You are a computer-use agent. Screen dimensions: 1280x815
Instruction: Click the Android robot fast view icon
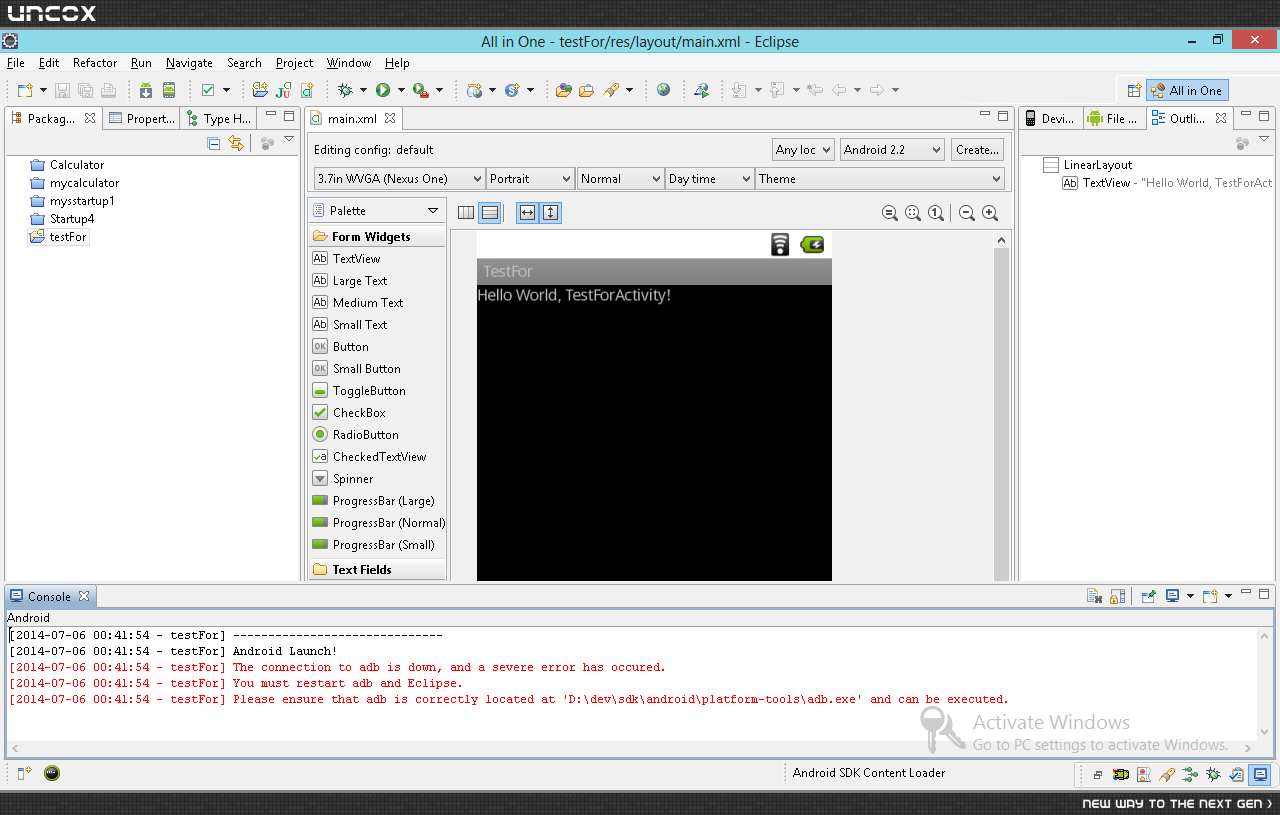click(x=1121, y=774)
